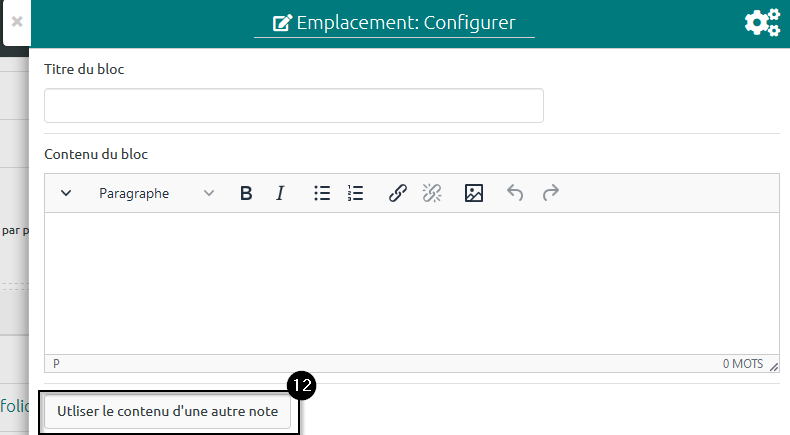
Task: Click the 0 MOTS word counter
Action: (x=742, y=364)
